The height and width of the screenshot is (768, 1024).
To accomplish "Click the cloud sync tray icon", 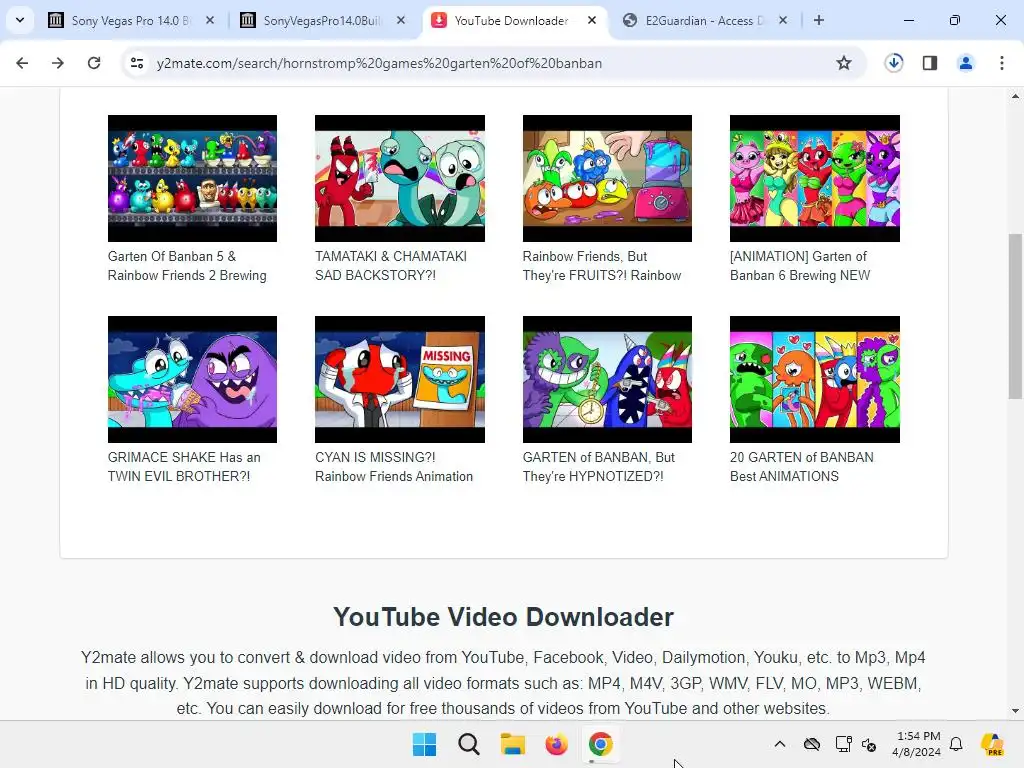I will click(812, 744).
